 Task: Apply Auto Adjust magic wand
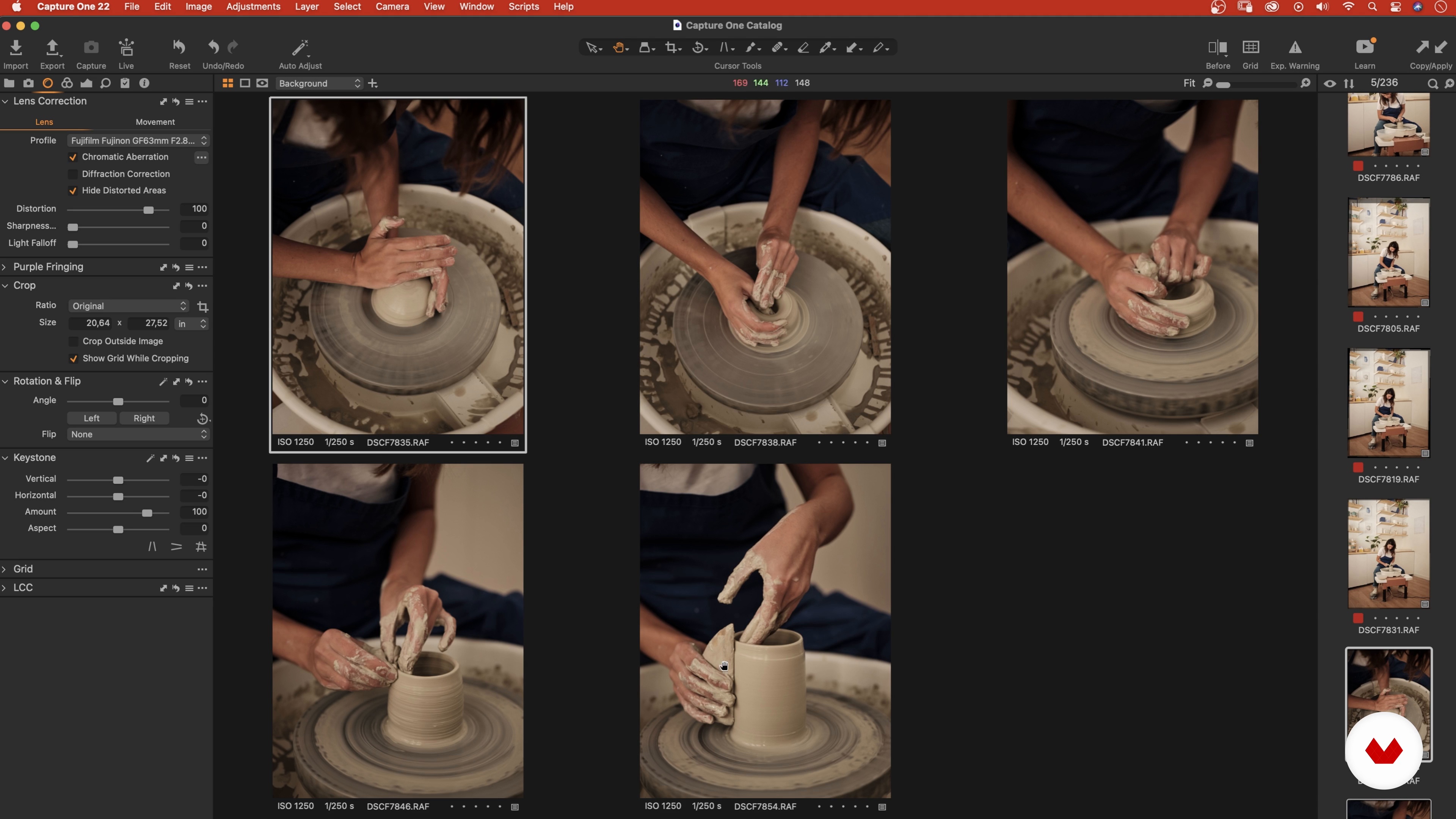pyautogui.click(x=300, y=47)
